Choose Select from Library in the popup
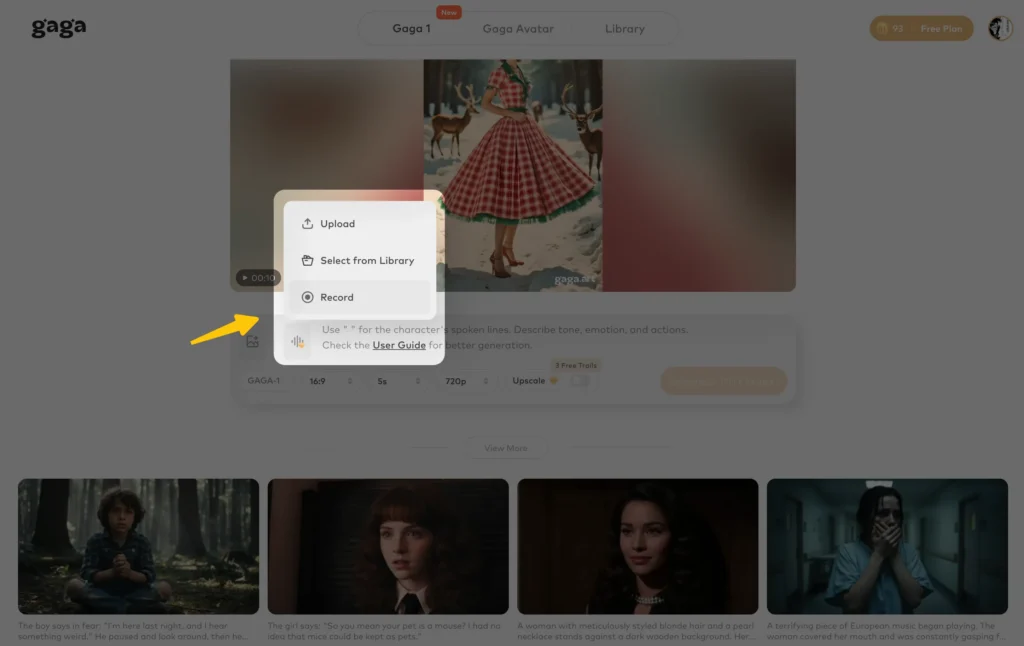 [366, 261]
